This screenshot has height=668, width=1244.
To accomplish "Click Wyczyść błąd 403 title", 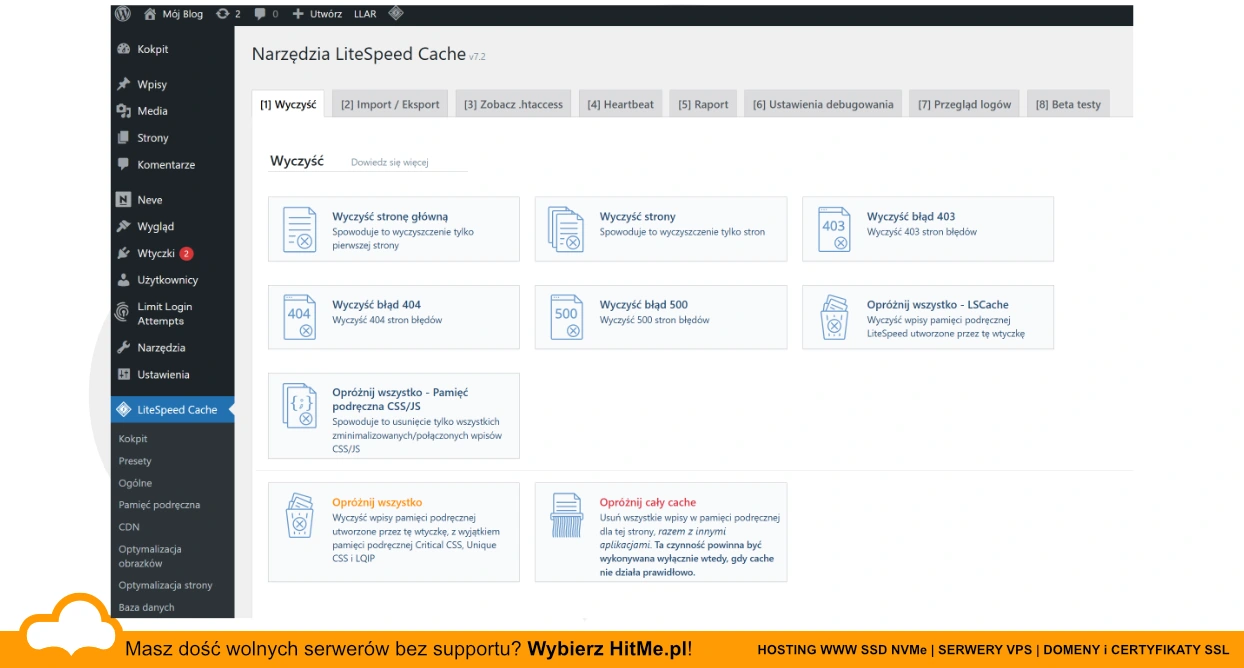I will tap(911, 216).
